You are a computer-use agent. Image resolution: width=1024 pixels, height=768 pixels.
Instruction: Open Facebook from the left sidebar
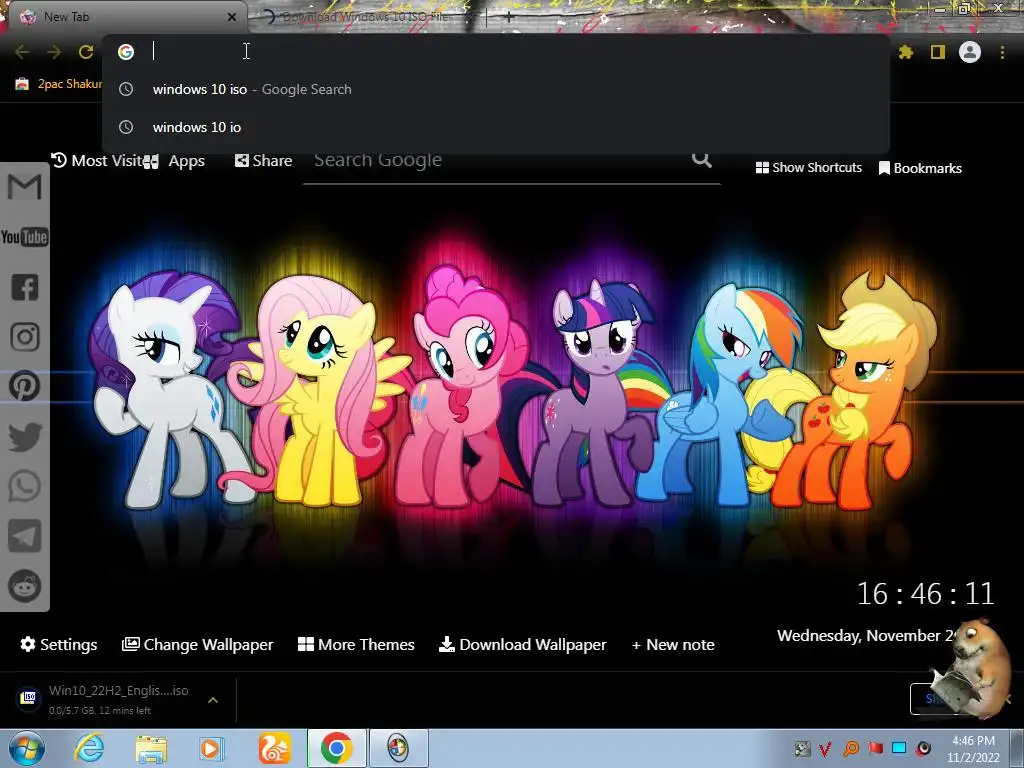point(25,287)
